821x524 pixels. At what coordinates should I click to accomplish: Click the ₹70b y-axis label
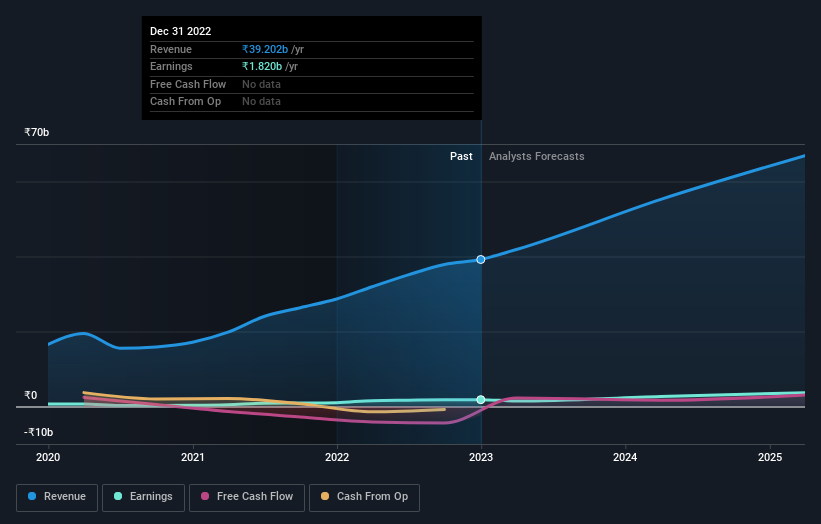click(37, 132)
